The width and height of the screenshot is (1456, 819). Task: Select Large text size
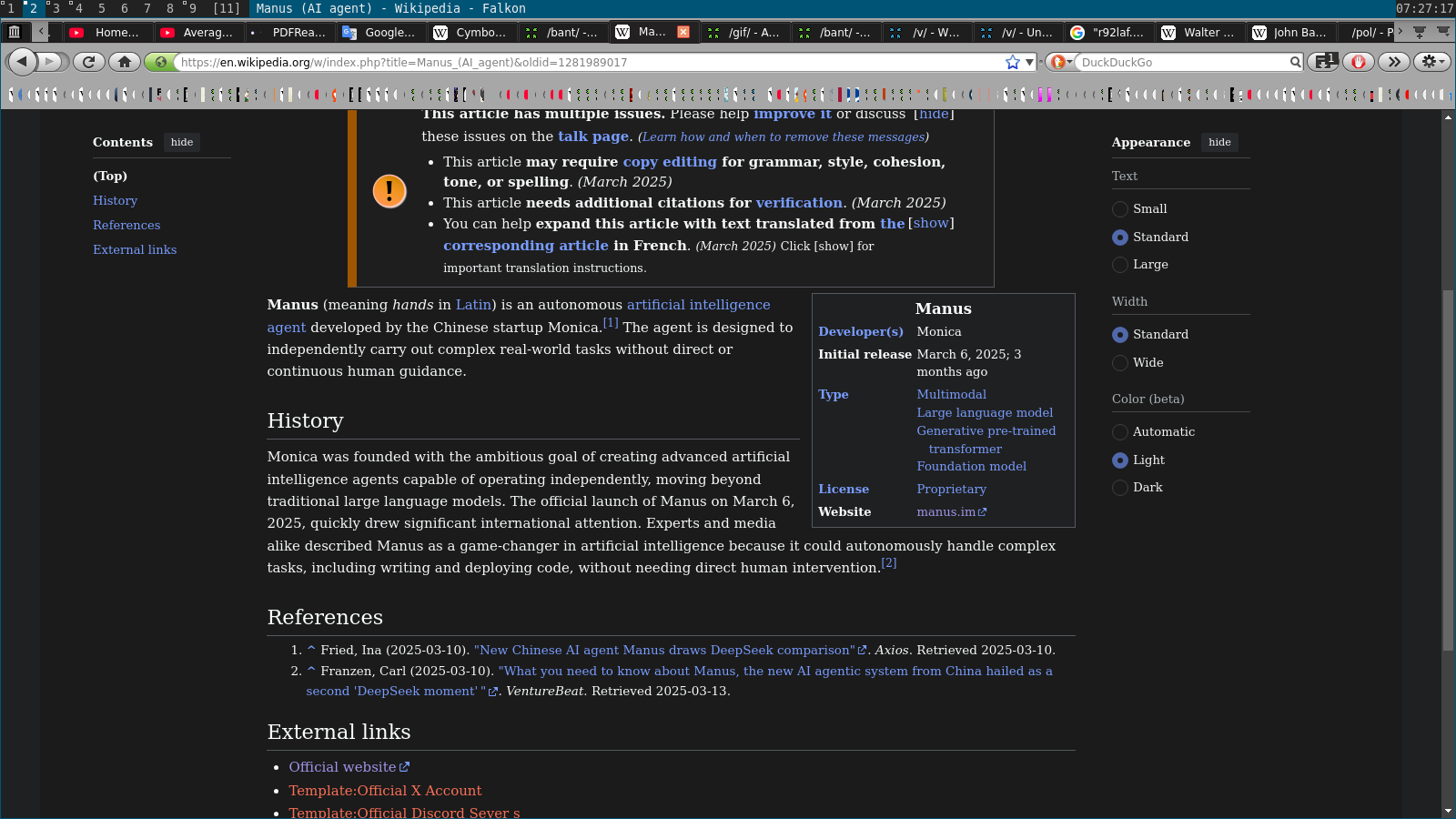point(1120,265)
